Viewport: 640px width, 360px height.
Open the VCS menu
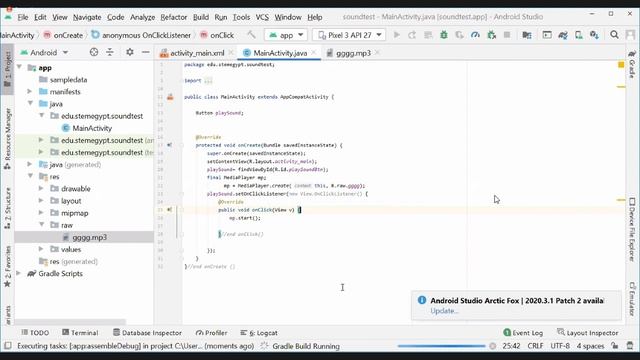262,17
